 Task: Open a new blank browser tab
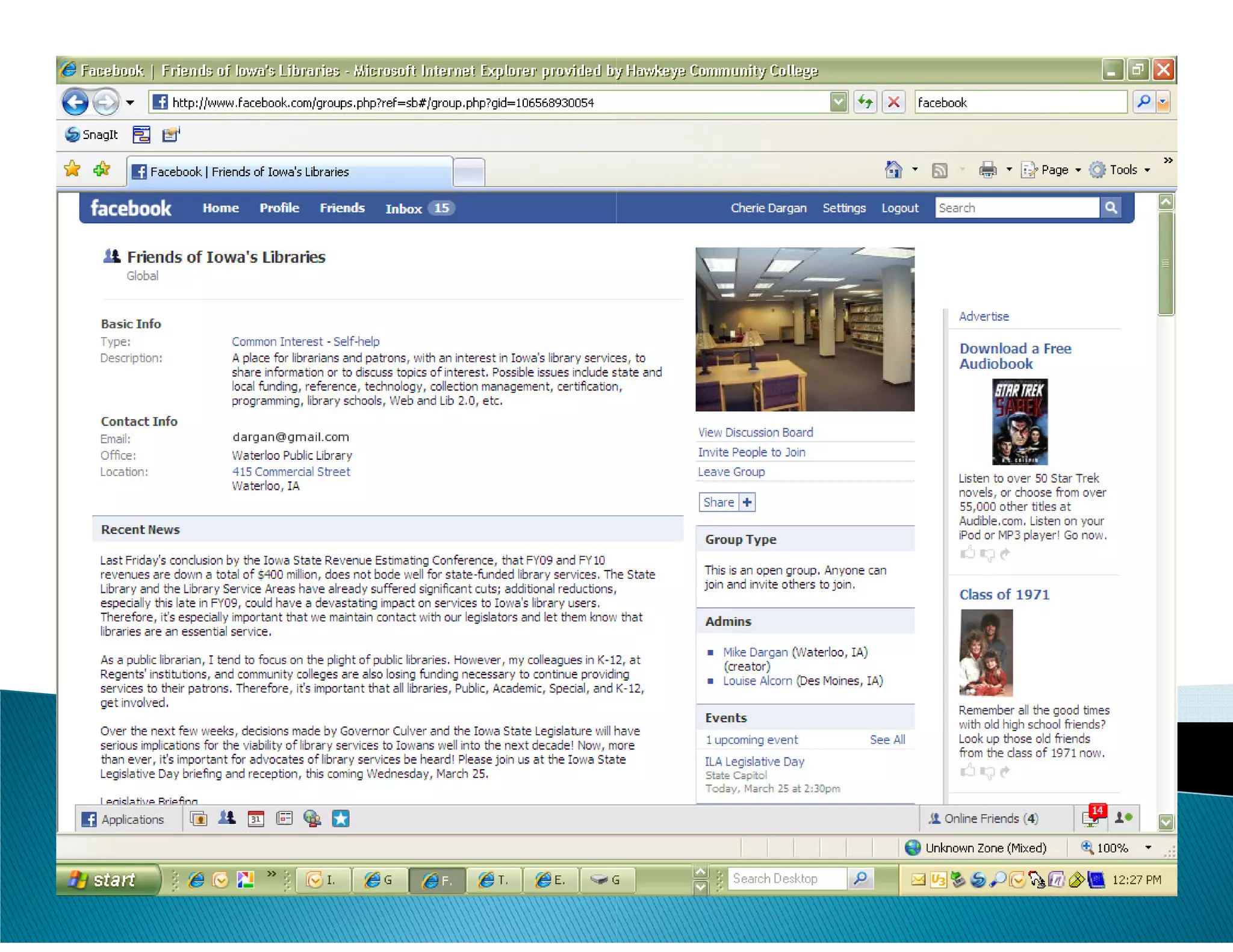[x=469, y=173]
